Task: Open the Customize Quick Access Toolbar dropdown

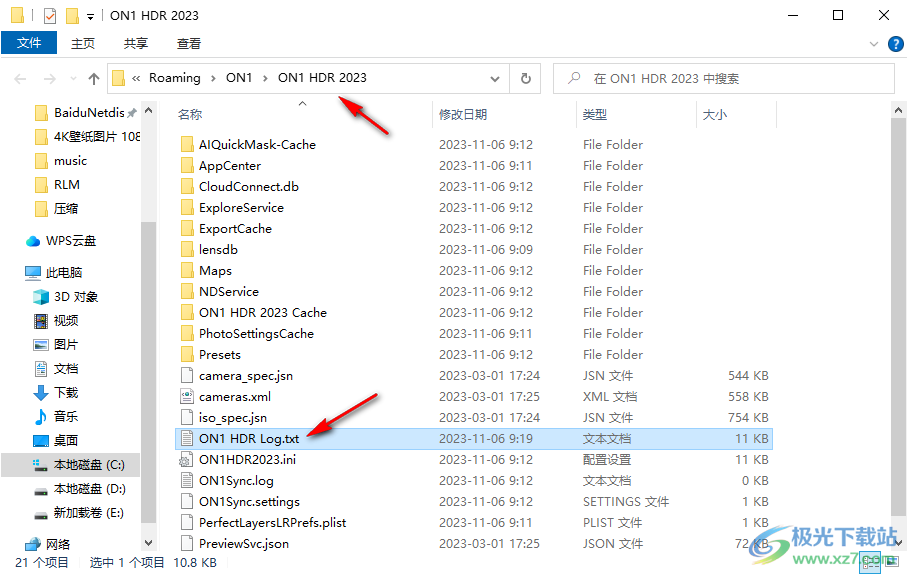Action: click(90, 16)
